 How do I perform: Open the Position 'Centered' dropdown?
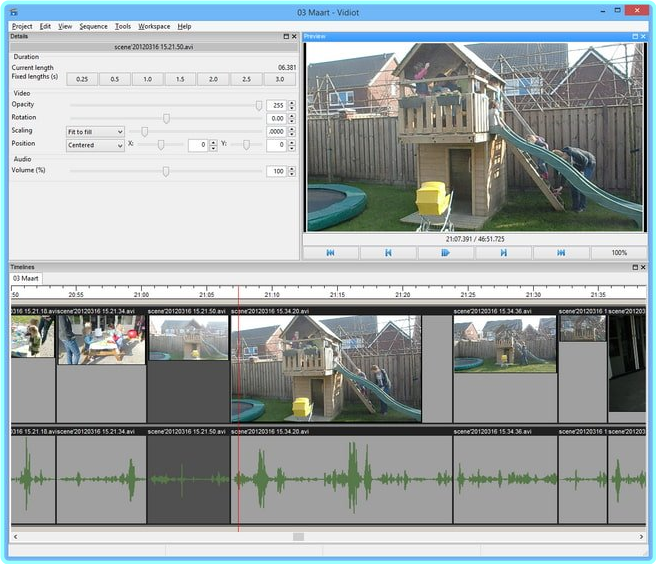[x=95, y=145]
